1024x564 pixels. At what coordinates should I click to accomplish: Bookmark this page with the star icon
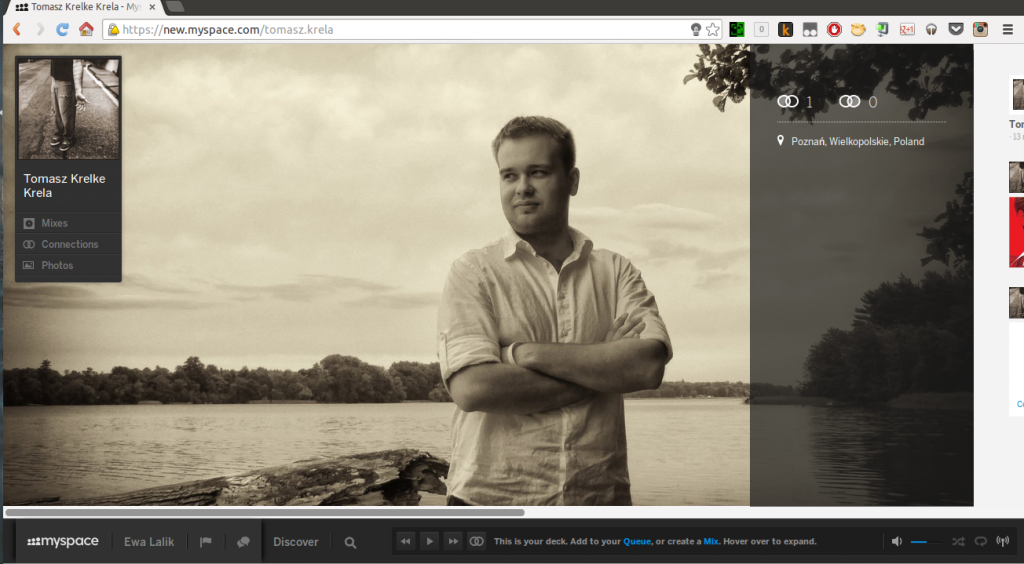tap(712, 29)
